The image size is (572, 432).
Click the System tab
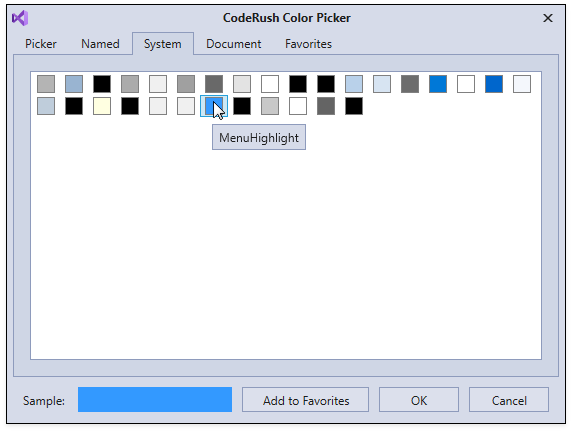click(163, 44)
